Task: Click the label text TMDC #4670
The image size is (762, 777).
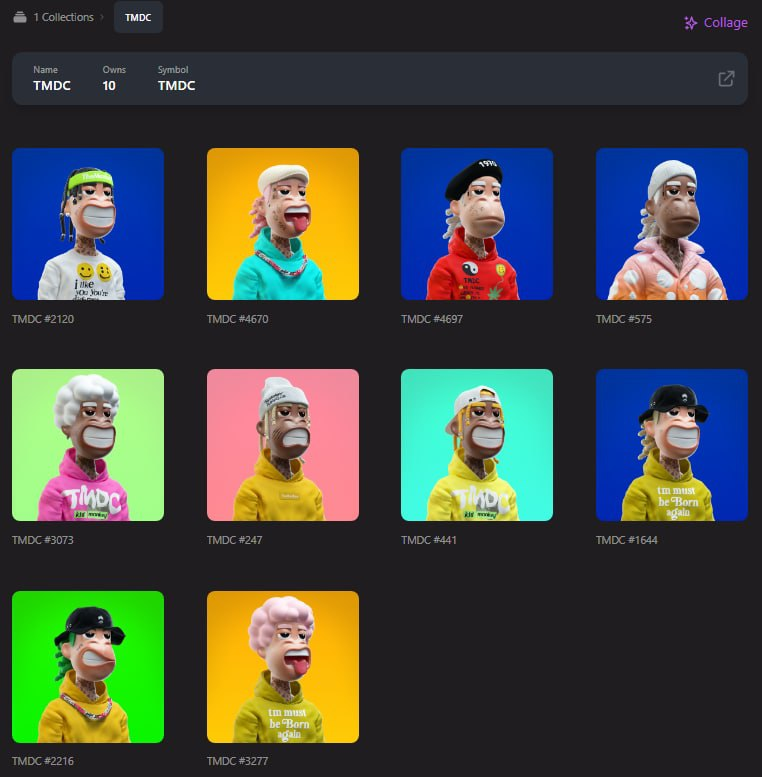Action: coord(238,319)
